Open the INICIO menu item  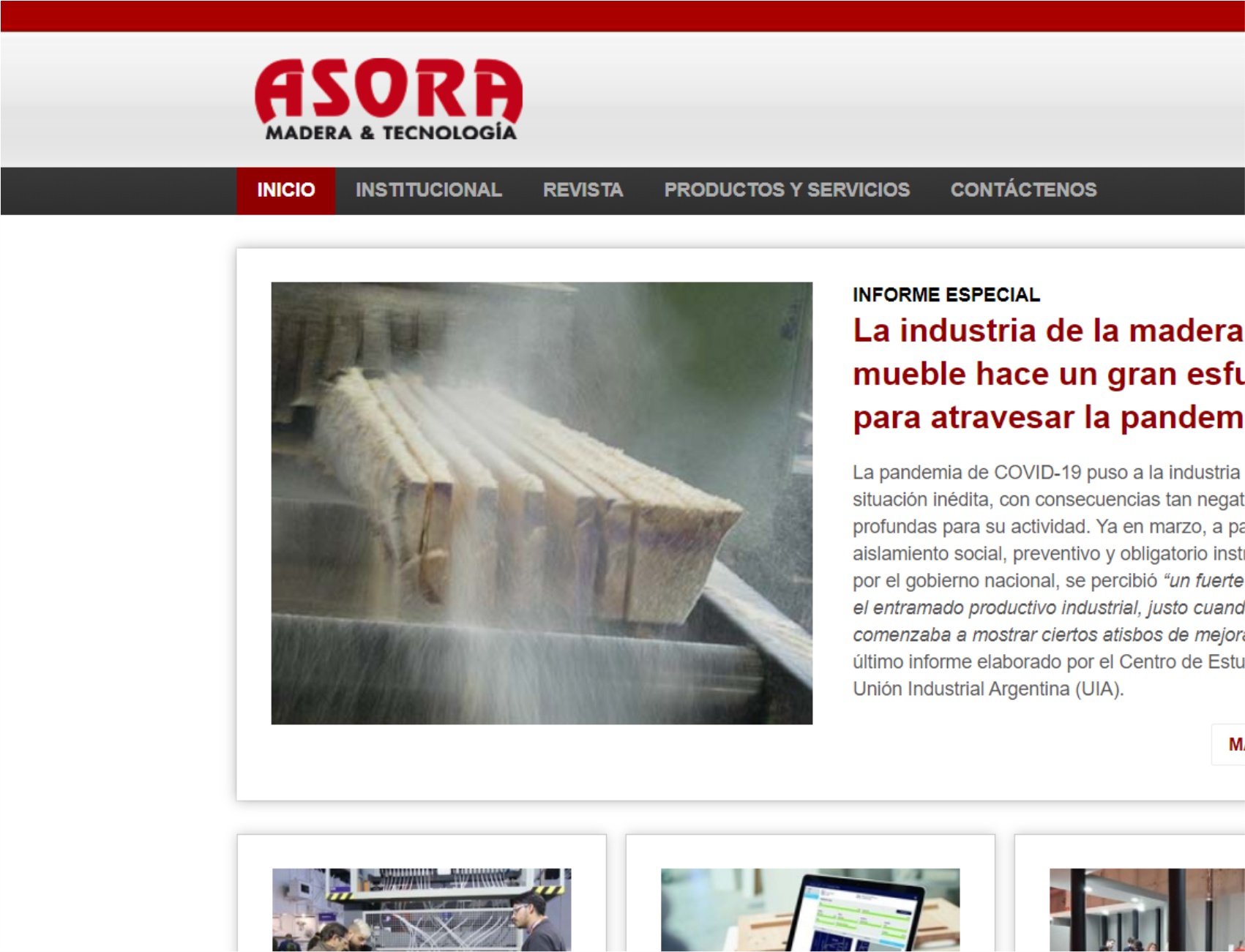pyautogui.click(x=285, y=190)
